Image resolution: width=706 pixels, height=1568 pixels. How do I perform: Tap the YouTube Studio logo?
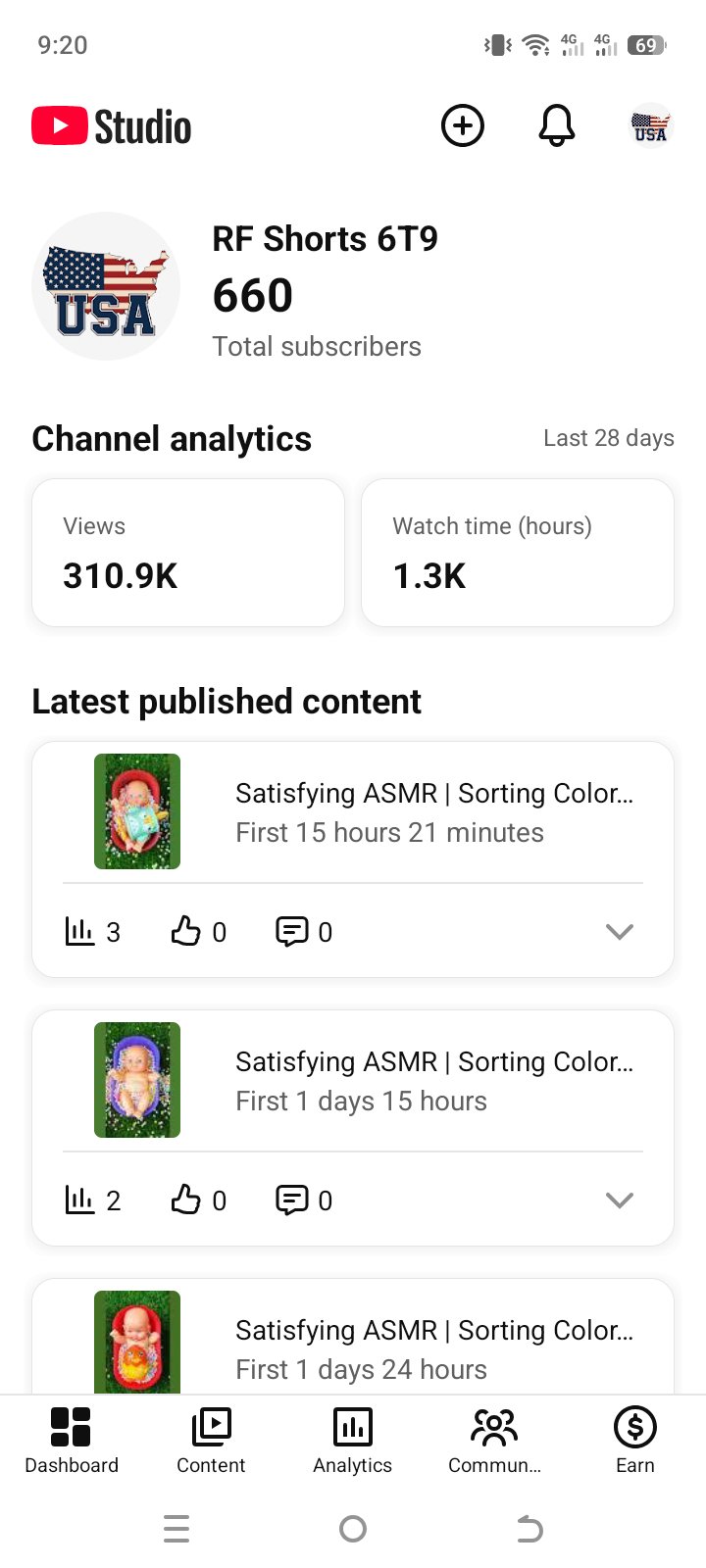pos(112,126)
